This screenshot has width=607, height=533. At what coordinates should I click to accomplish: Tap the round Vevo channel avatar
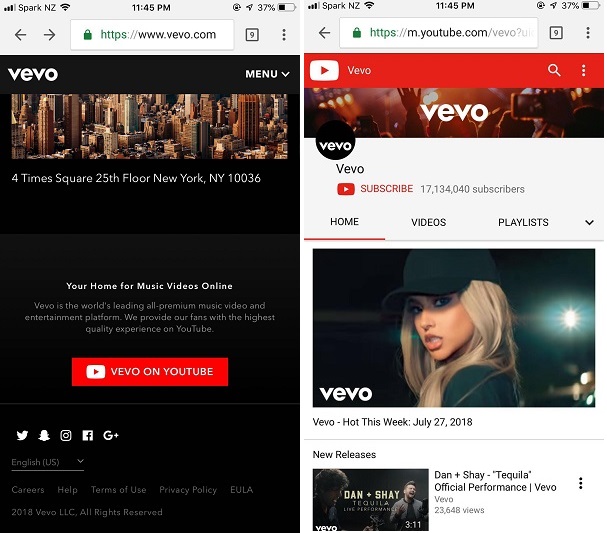tap(335, 140)
